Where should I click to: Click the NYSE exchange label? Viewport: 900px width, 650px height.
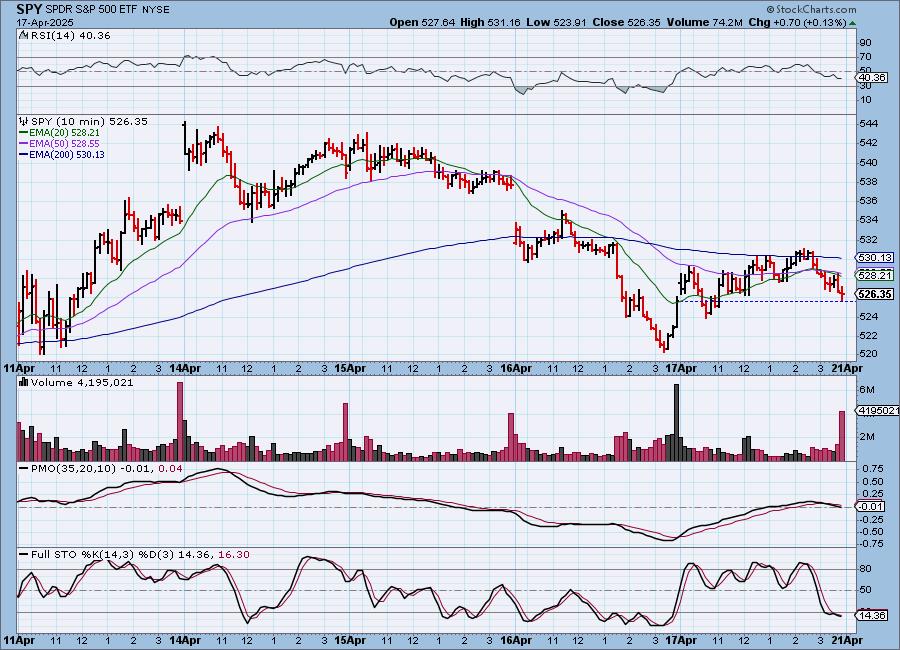tap(156, 10)
